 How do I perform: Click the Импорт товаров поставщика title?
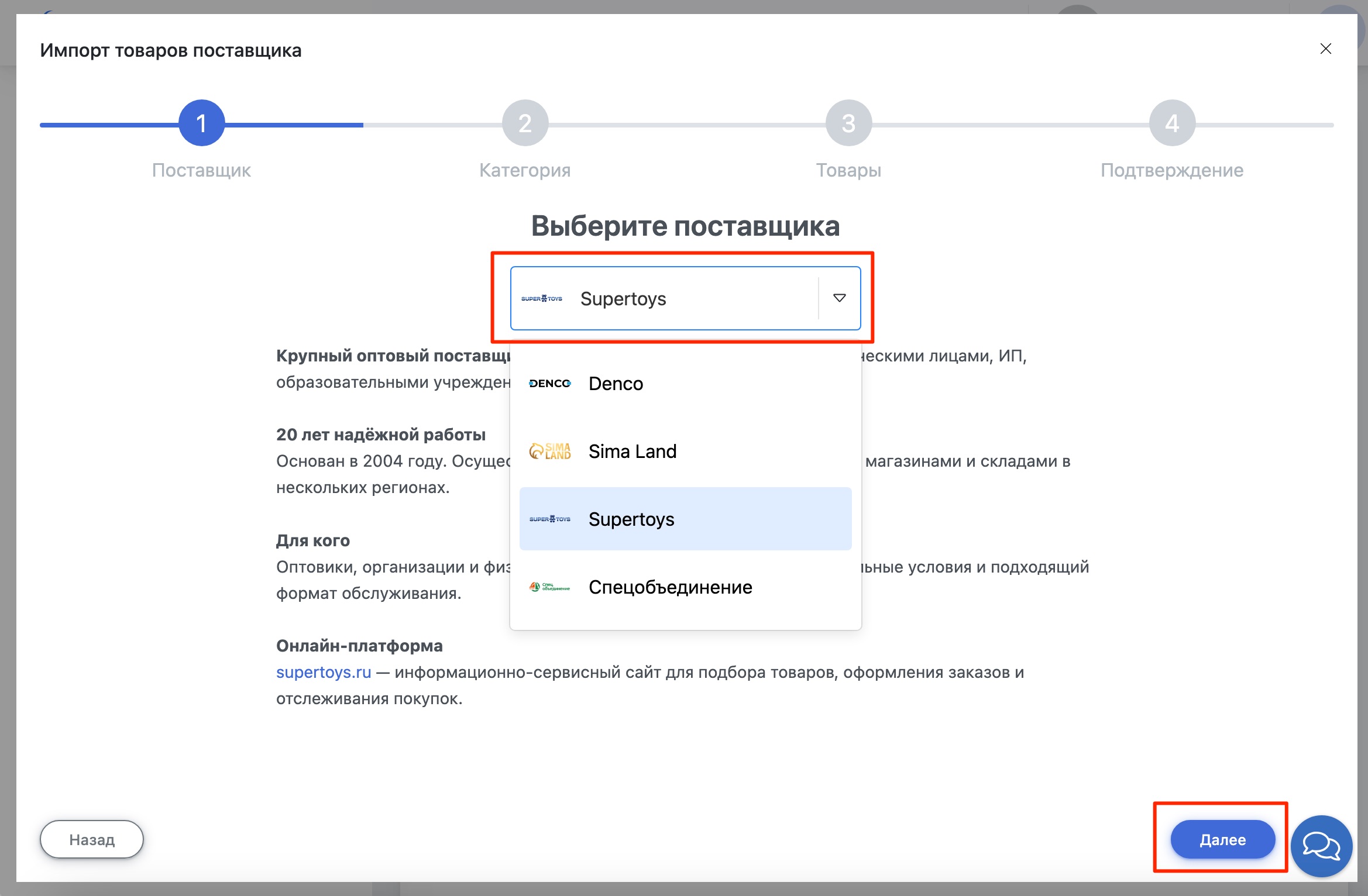pyautogui.click(x=171, y=50)
